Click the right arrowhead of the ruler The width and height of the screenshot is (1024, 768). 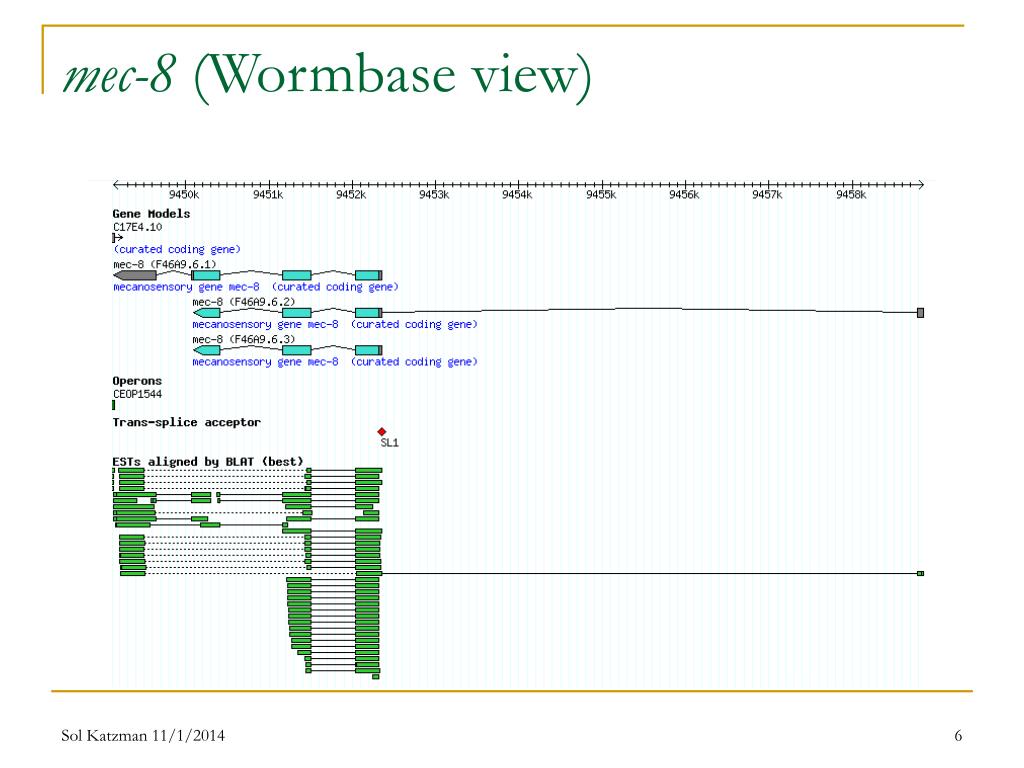click(920, 185)
